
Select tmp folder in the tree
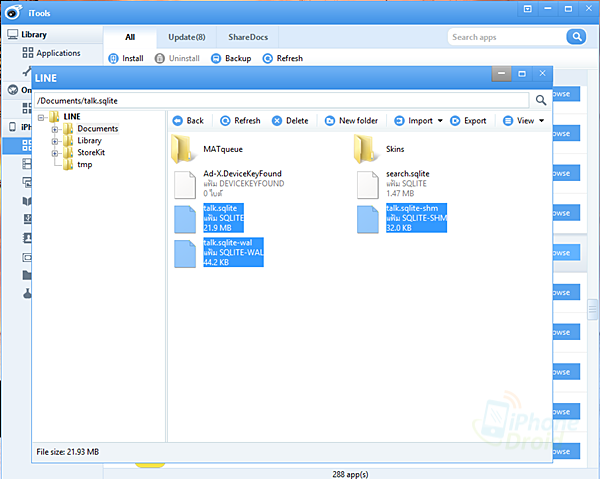pos(85,165)
